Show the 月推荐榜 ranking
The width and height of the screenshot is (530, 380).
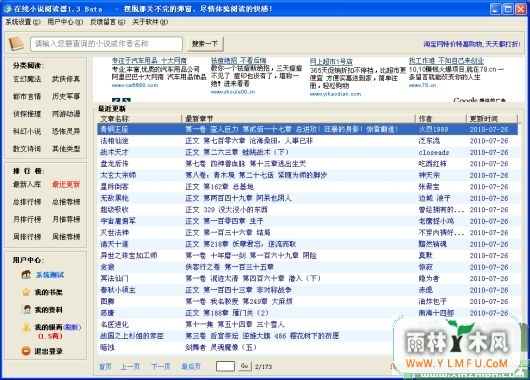coord(66,219)
